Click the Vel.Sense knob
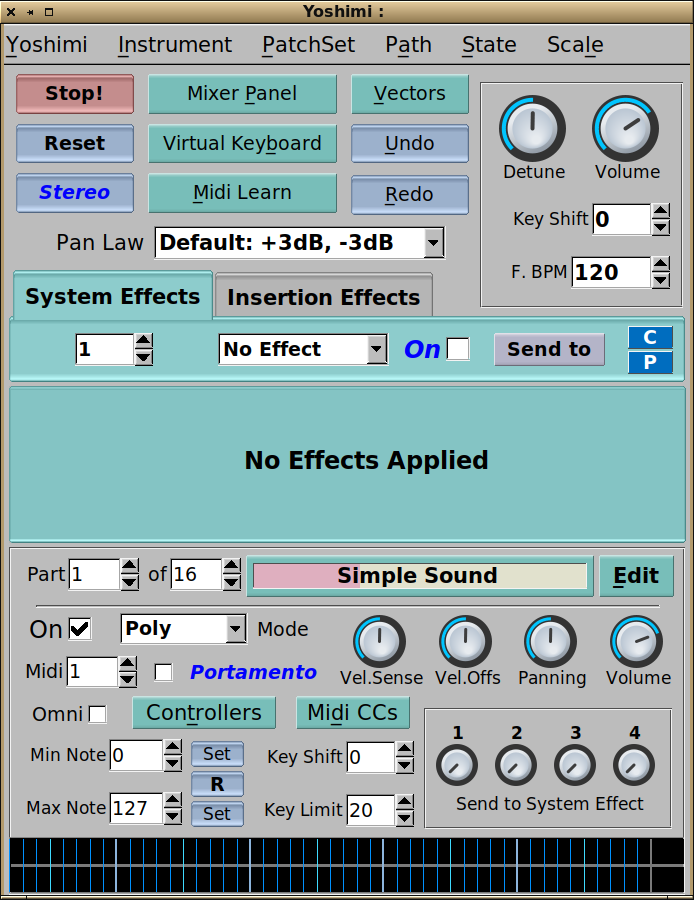This screenshot has width=694, height=900. 380,641
